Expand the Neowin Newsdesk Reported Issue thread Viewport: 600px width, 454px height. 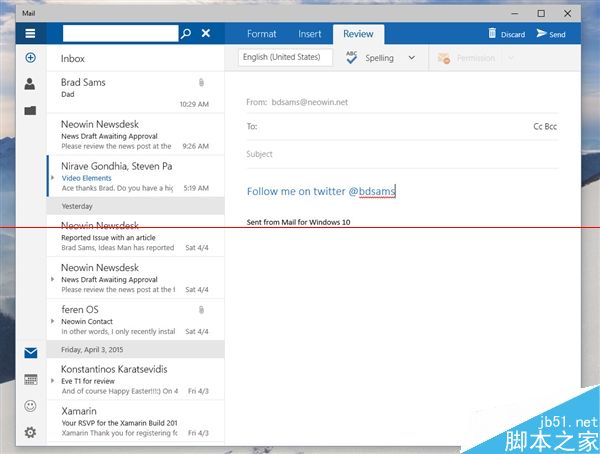[53, 238]
